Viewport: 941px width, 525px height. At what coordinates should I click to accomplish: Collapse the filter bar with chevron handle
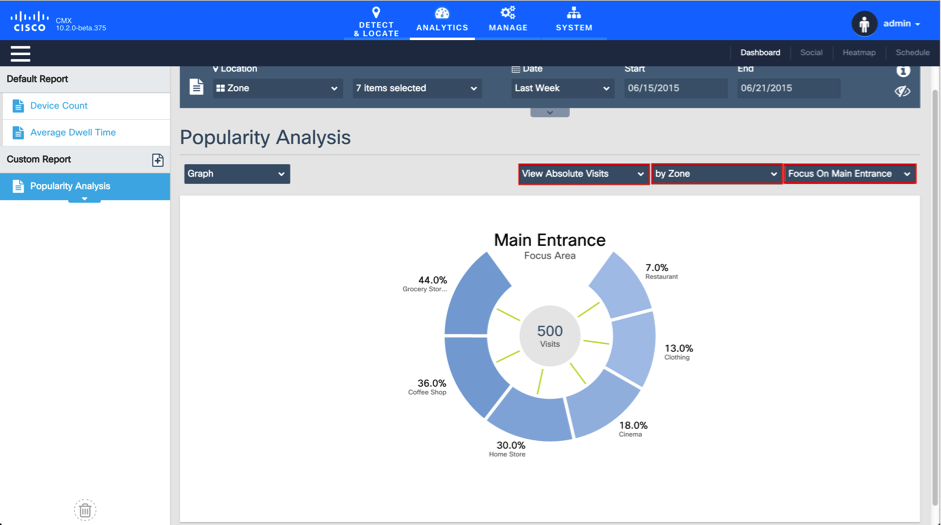(x=550, y=112)
